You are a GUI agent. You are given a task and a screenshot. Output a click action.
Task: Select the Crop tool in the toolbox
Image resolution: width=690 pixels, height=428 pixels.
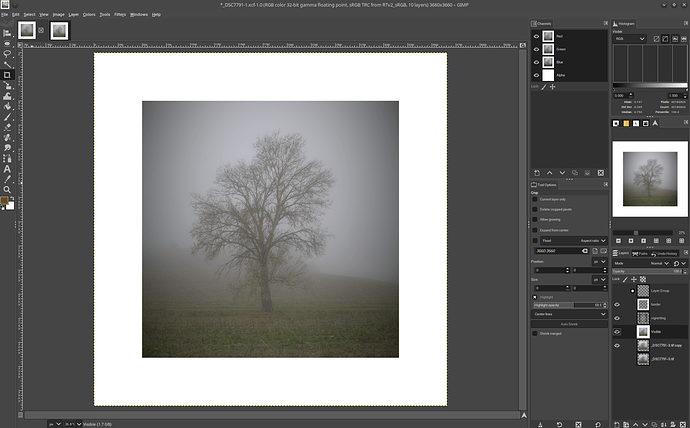(x=7, y=75)
